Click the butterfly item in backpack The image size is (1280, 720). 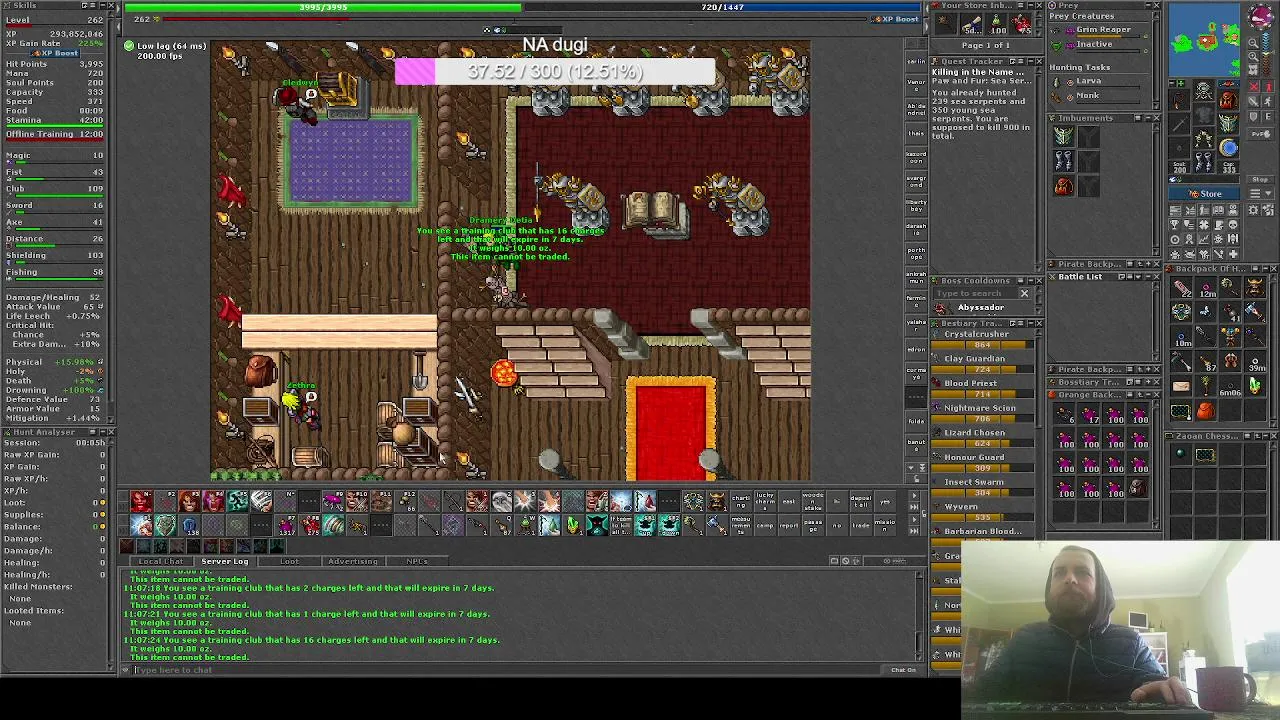1206,312
